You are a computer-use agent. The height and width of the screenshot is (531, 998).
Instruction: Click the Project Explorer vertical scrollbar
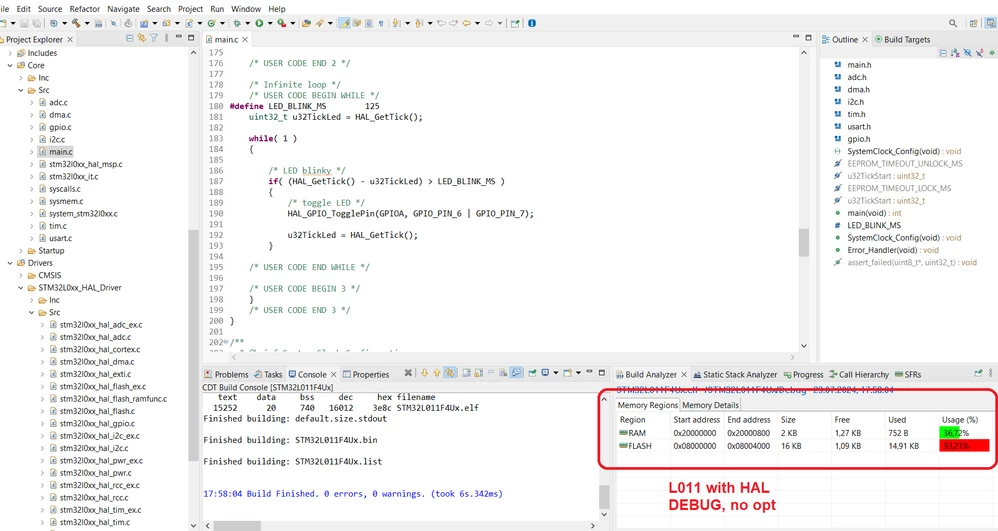click(x=193, y=344)
